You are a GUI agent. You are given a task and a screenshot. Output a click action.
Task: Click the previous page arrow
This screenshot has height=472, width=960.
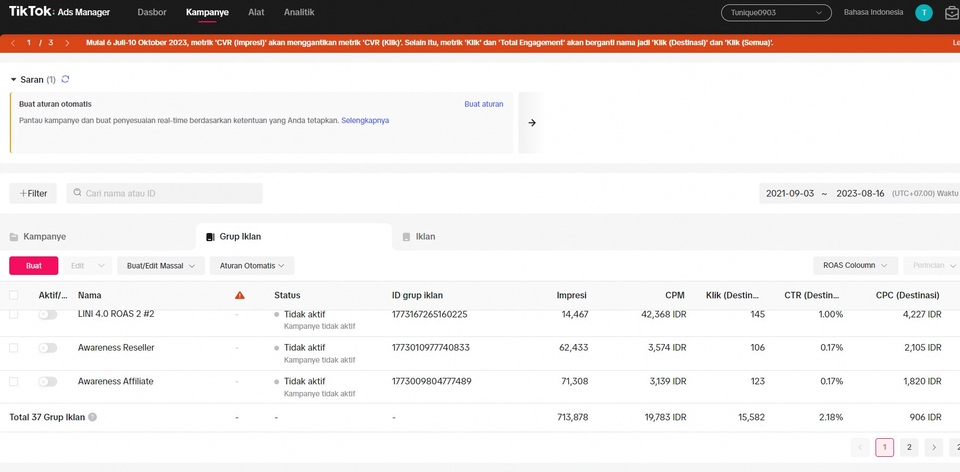(x=860, y=448)
